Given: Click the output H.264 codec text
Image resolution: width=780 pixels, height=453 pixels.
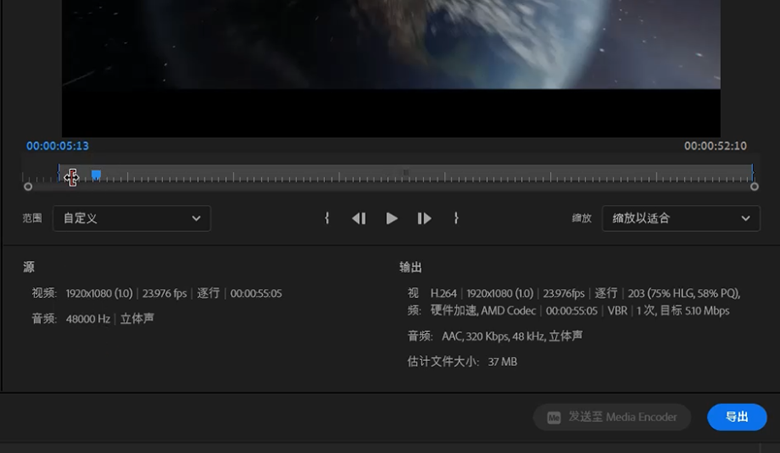Looking at the screenshot, I should point(443,293).
